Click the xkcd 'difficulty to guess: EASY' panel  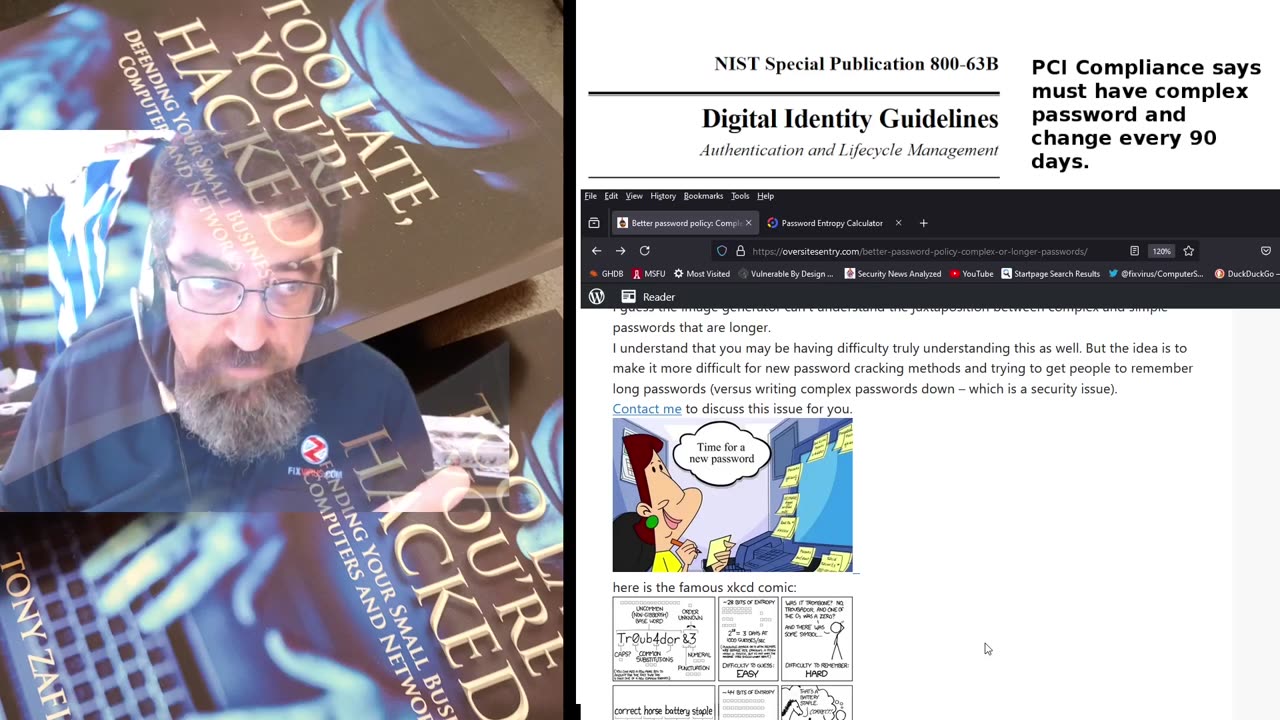point(748,639)
